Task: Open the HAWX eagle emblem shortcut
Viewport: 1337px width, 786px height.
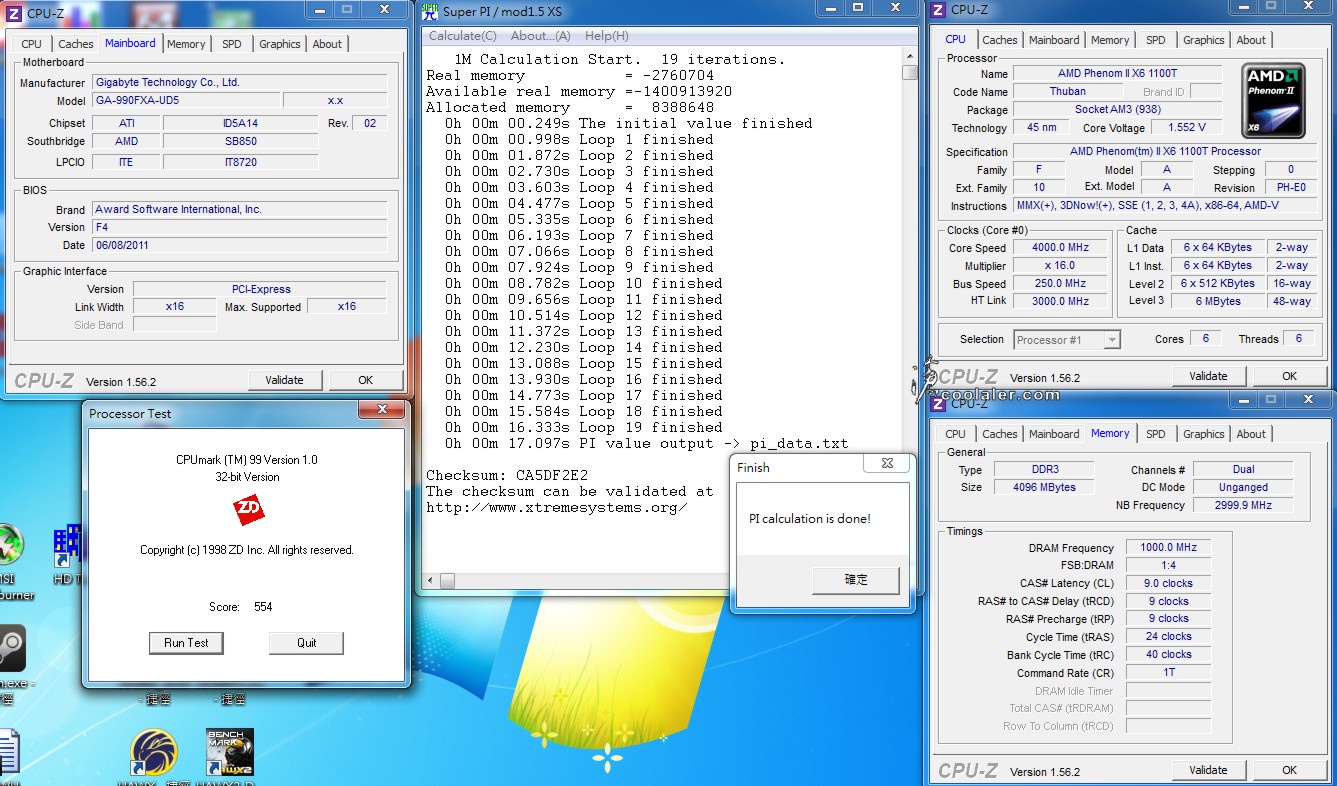Action: coord(154,755)
